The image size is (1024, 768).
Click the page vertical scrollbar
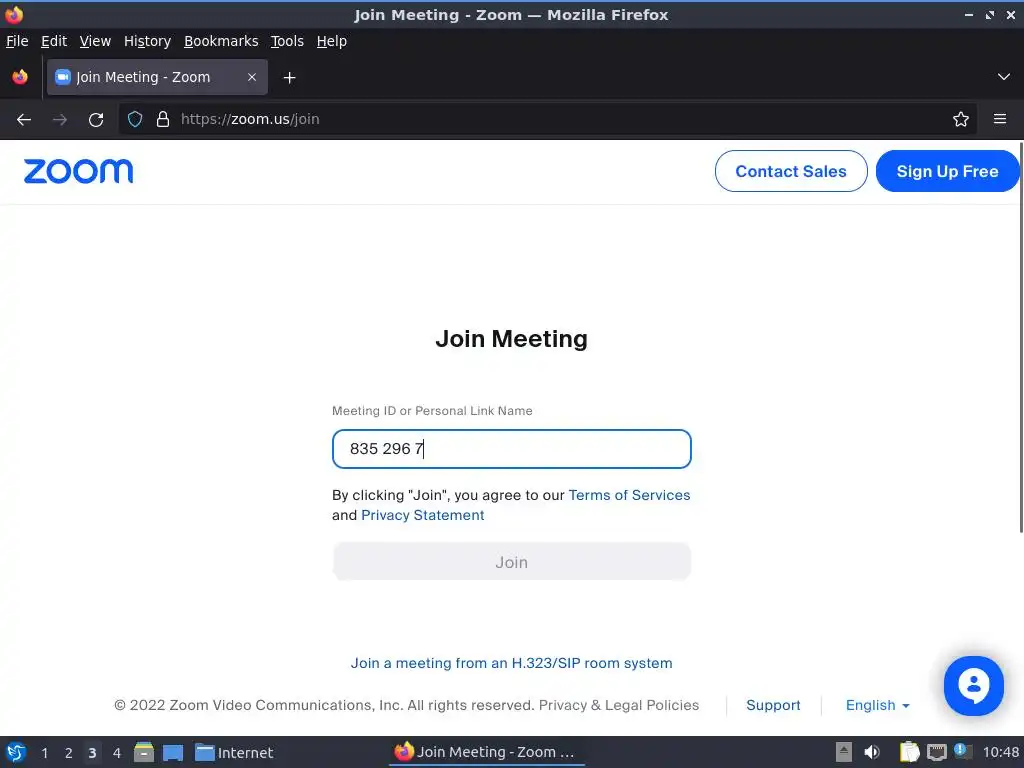(x=1020, y=337)
